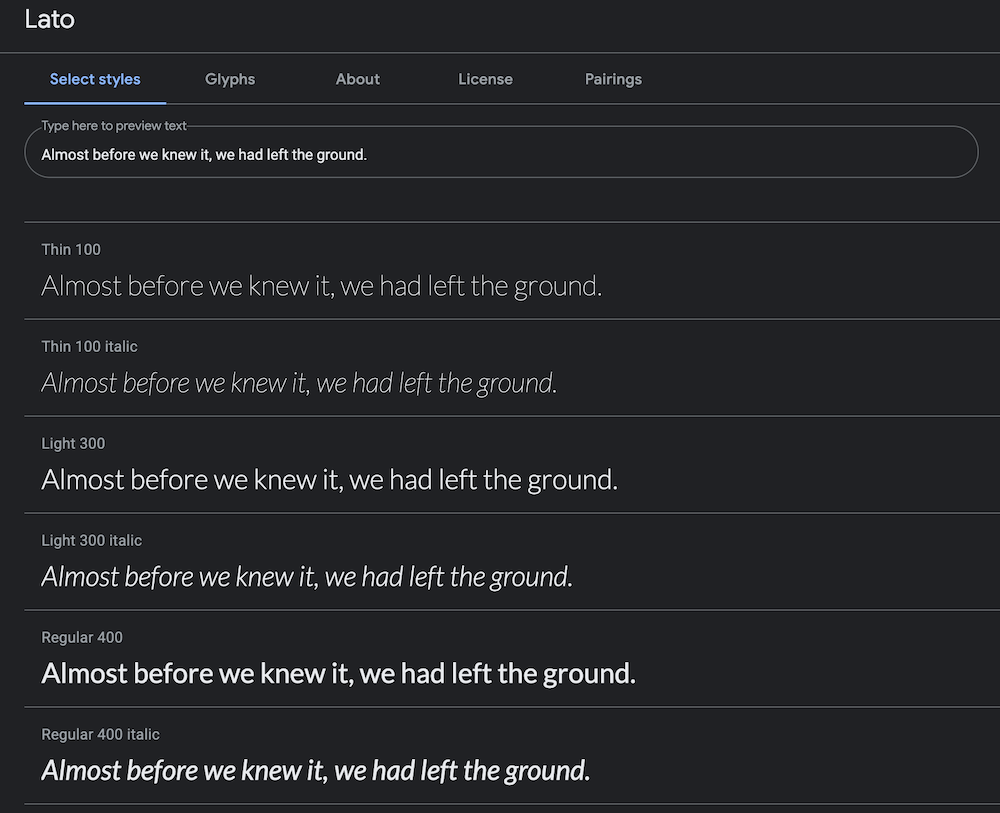Pick the Light 300 italic preview sentence
Screen dimensions: 1000x813
coord(307,577)
